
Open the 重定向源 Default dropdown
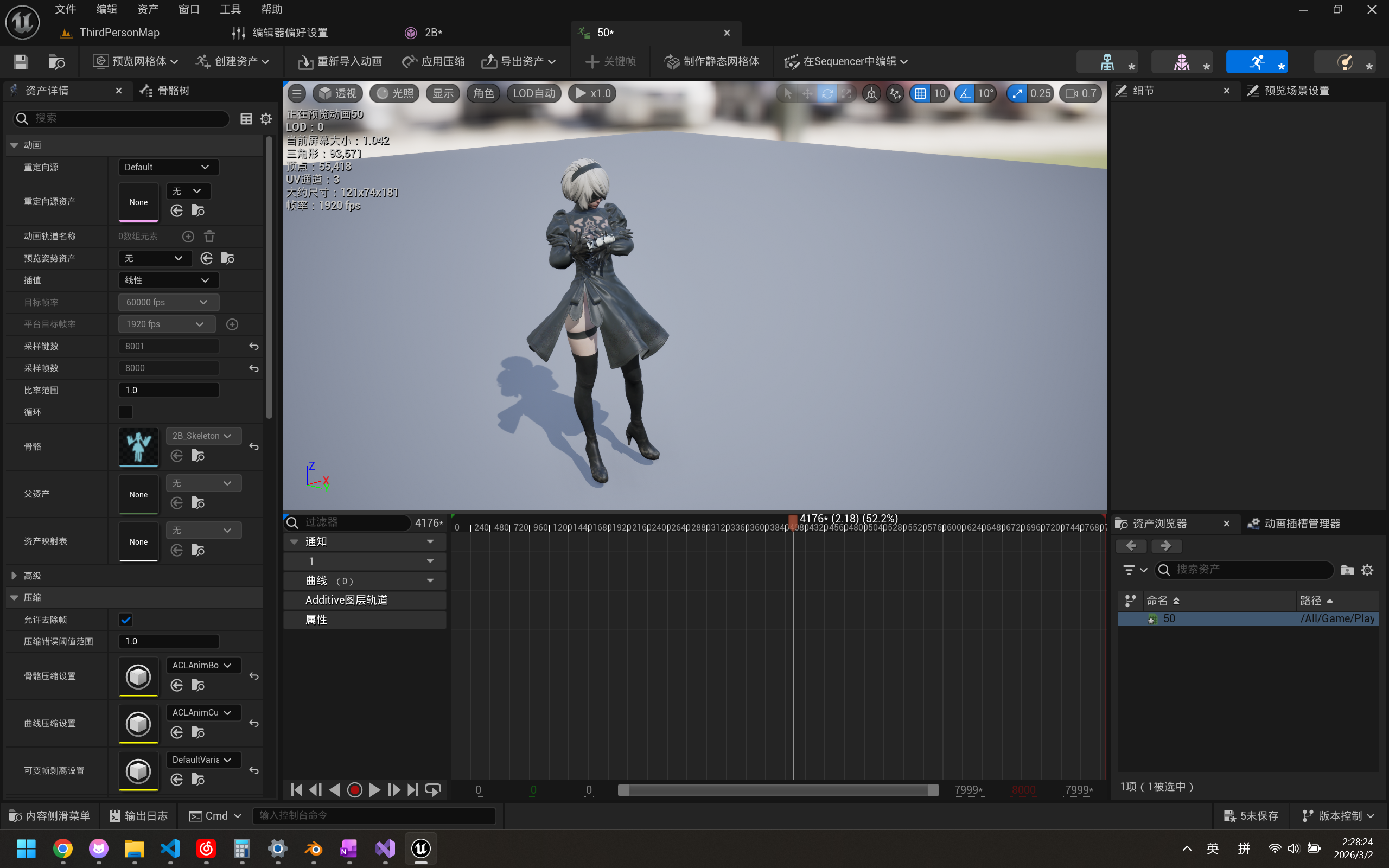[168, 167]
